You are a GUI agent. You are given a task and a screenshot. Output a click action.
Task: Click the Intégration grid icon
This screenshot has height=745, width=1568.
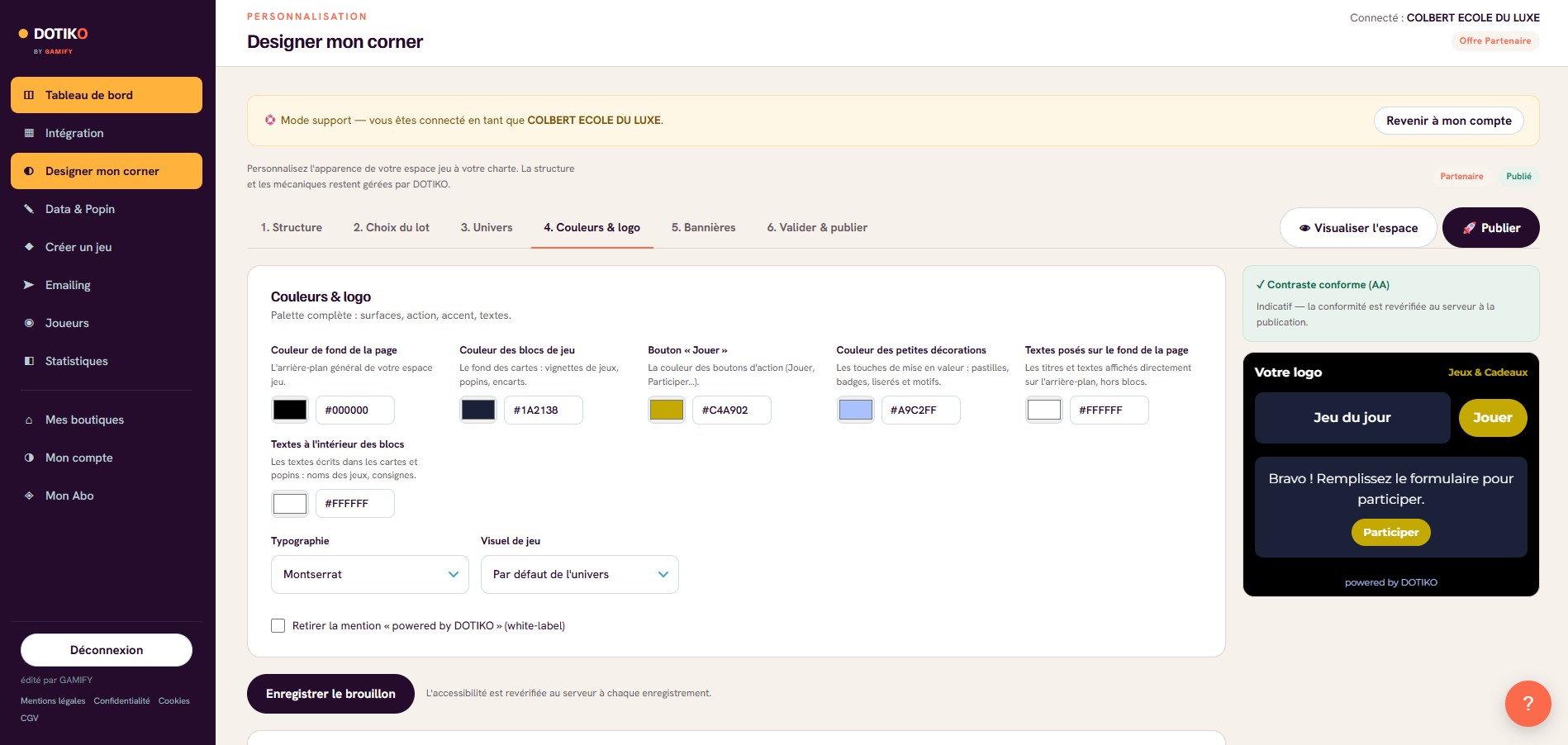tap(29, 133)
